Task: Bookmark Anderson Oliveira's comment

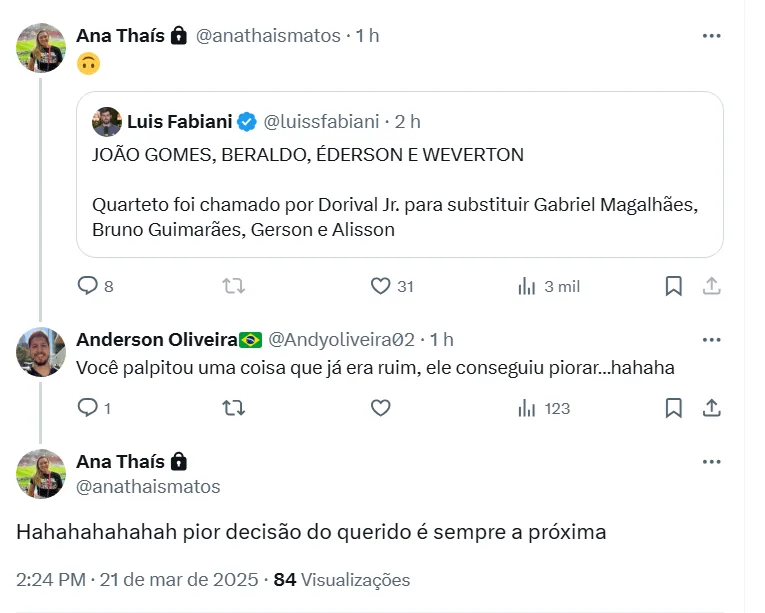Action: tap(674, 408)
